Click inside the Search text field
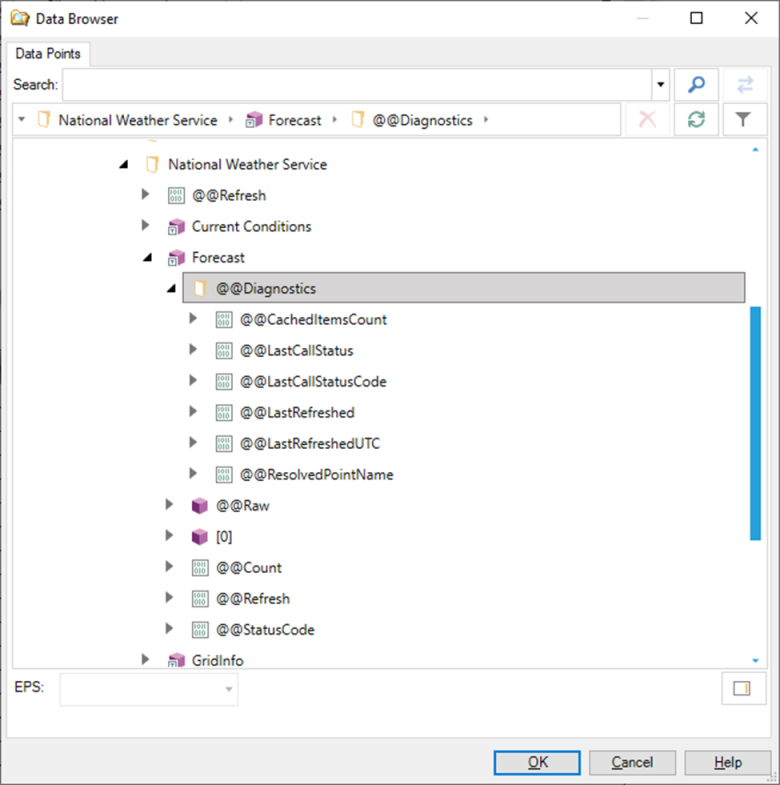 pyautogui.click(x=356, y=85)
